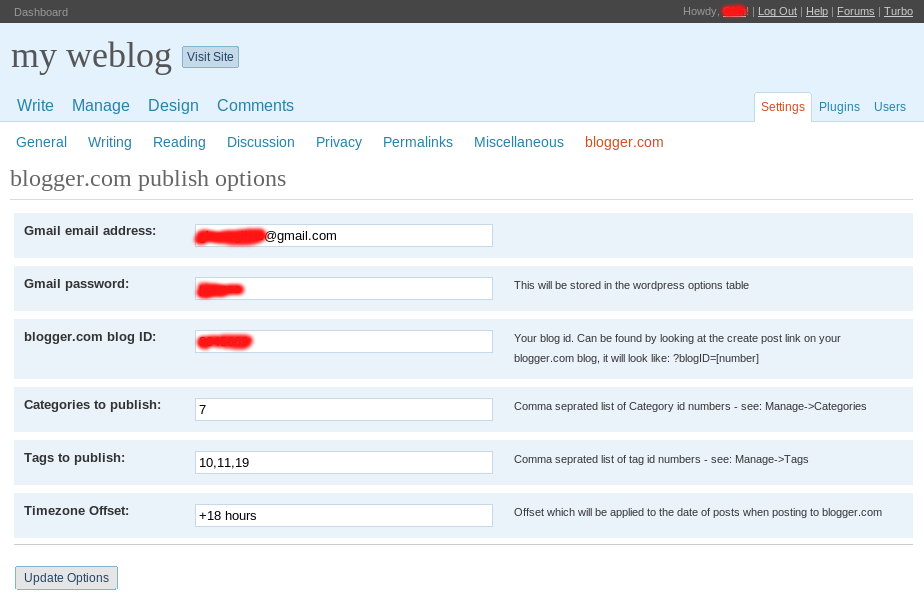Open the Comments section
This screenshot has height=598, width=924.
255,106
